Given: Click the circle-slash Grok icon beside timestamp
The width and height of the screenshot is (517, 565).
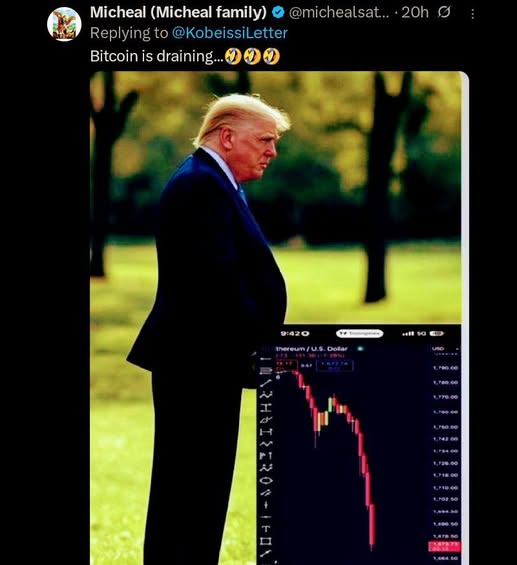Looking at the screenshot, I should click(444, 13).
